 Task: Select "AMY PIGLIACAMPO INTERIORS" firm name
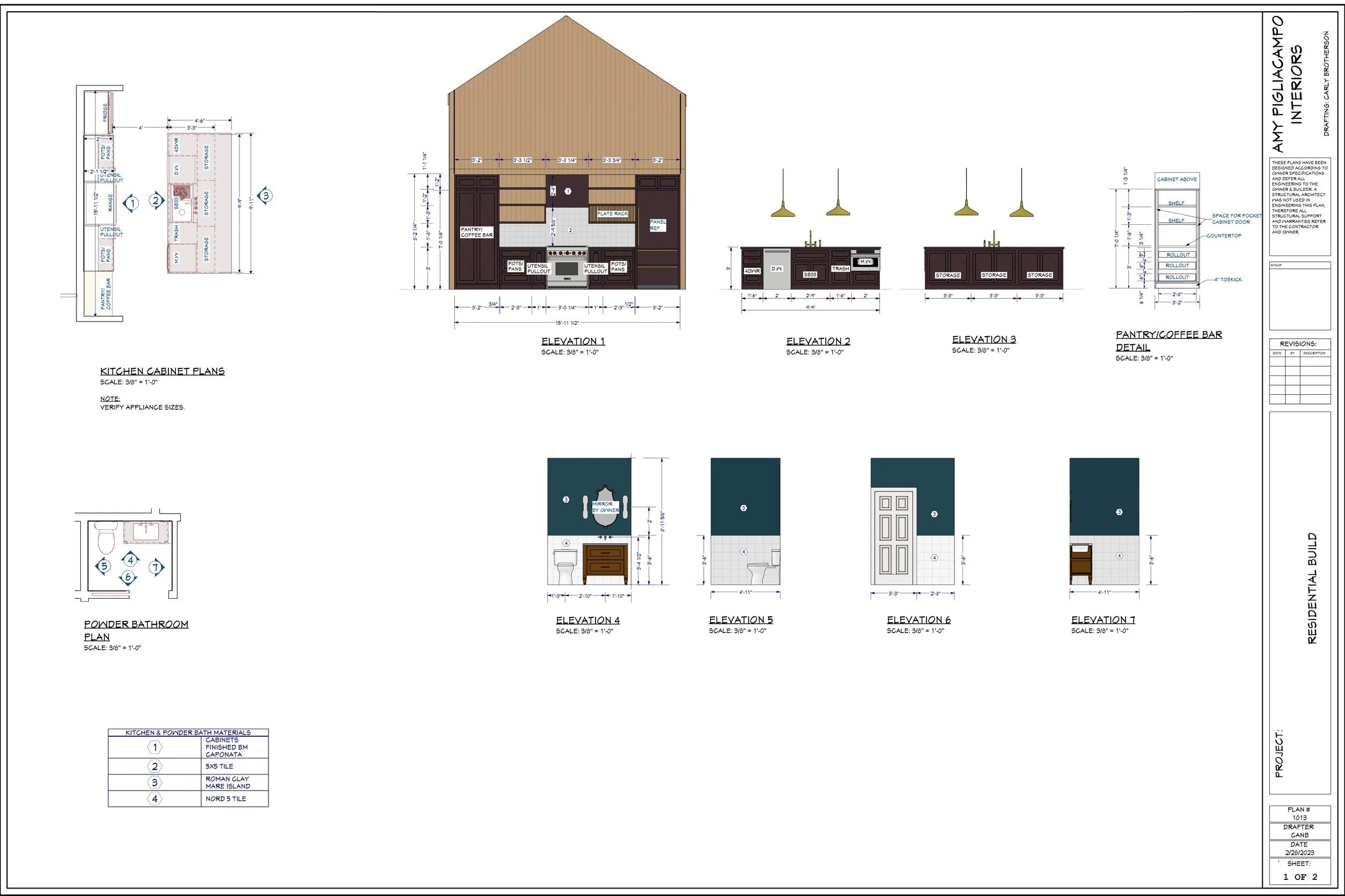(x=1286, y=84)
